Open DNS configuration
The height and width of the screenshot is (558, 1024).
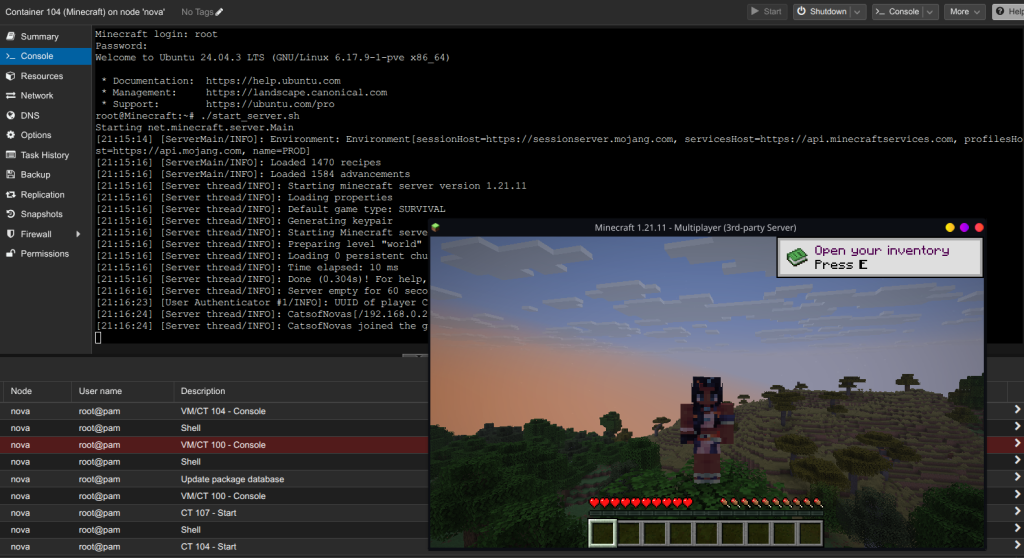point(30,116)
